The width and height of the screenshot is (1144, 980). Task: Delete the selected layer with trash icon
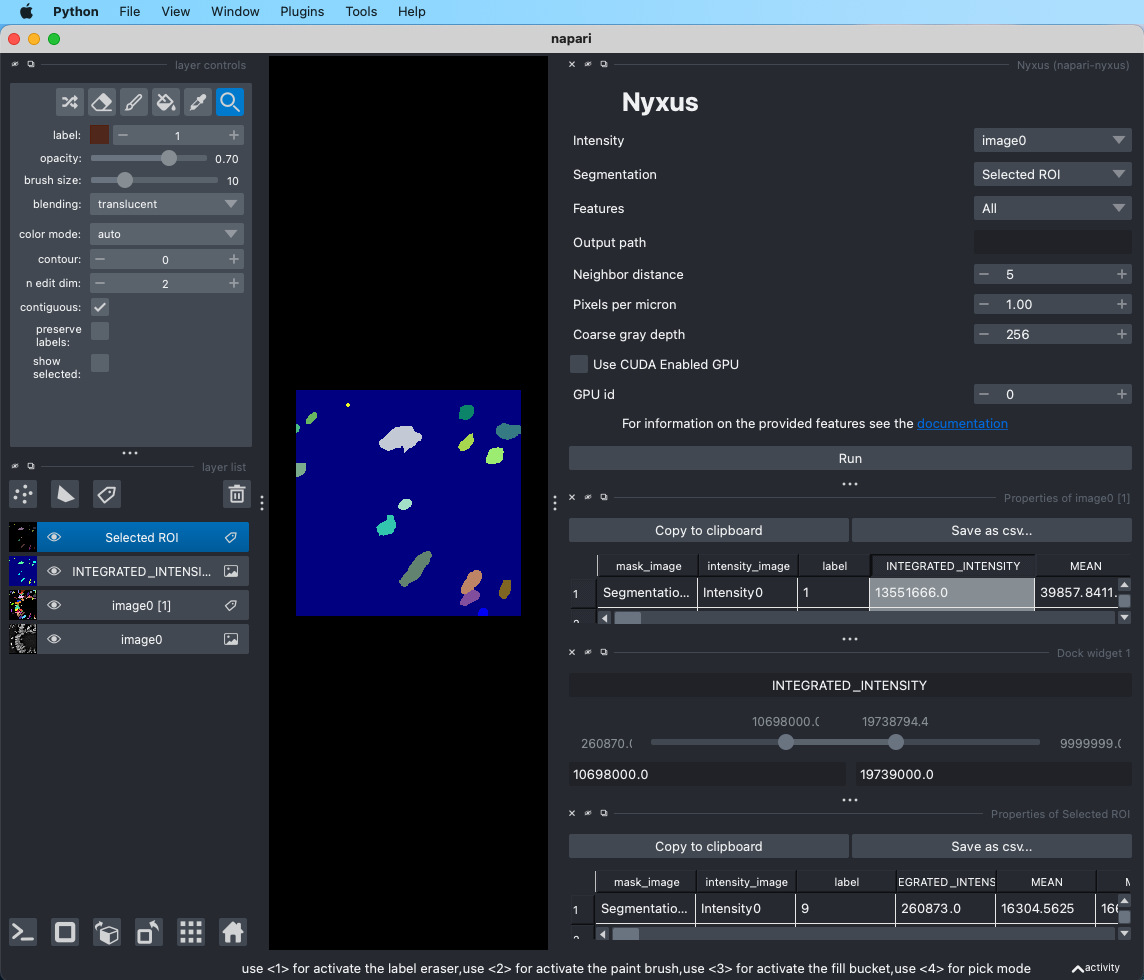236,494
